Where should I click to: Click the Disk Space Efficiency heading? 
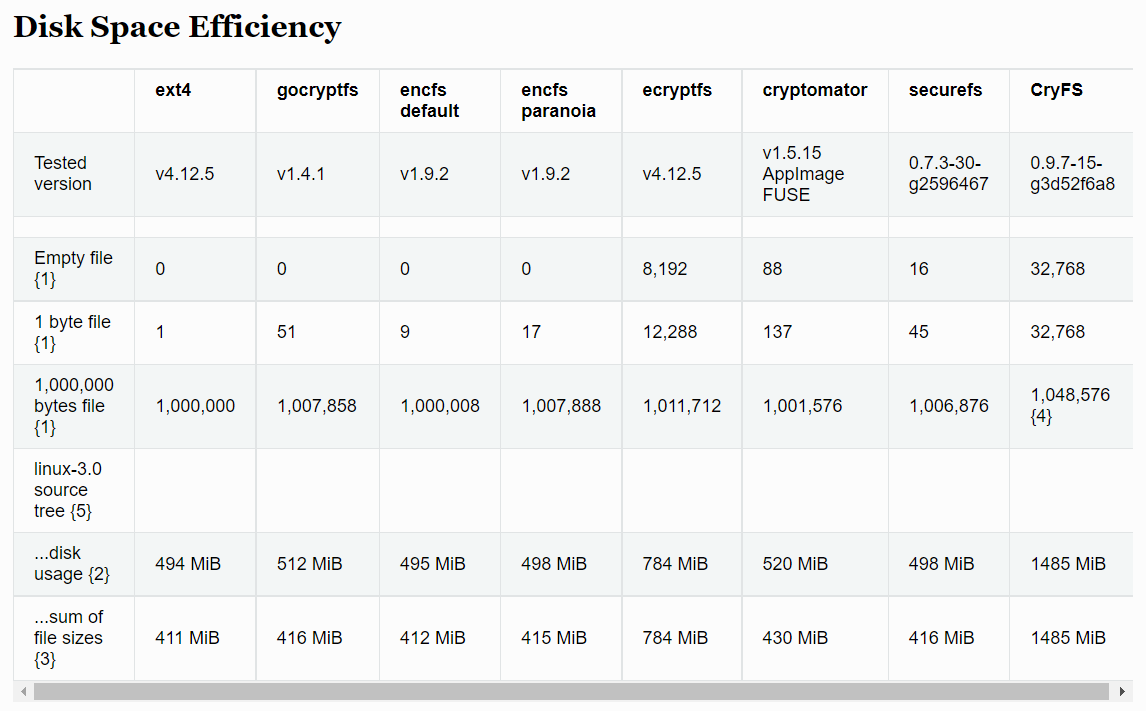point(177,27)
